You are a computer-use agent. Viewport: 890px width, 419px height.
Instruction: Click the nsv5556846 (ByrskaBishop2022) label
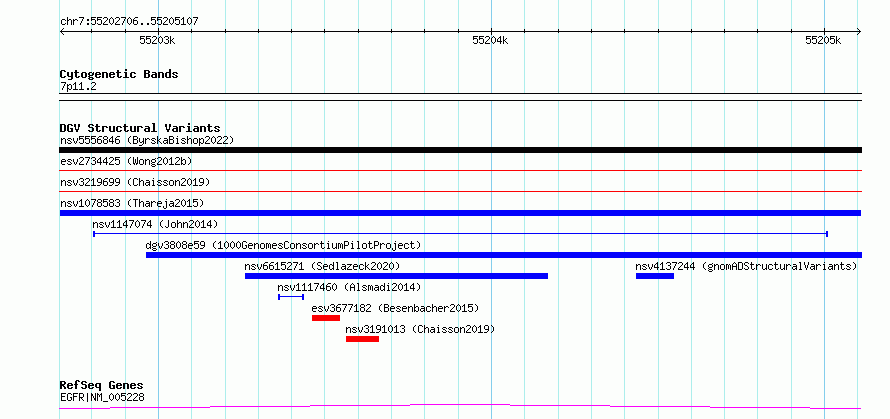[147, 140]
